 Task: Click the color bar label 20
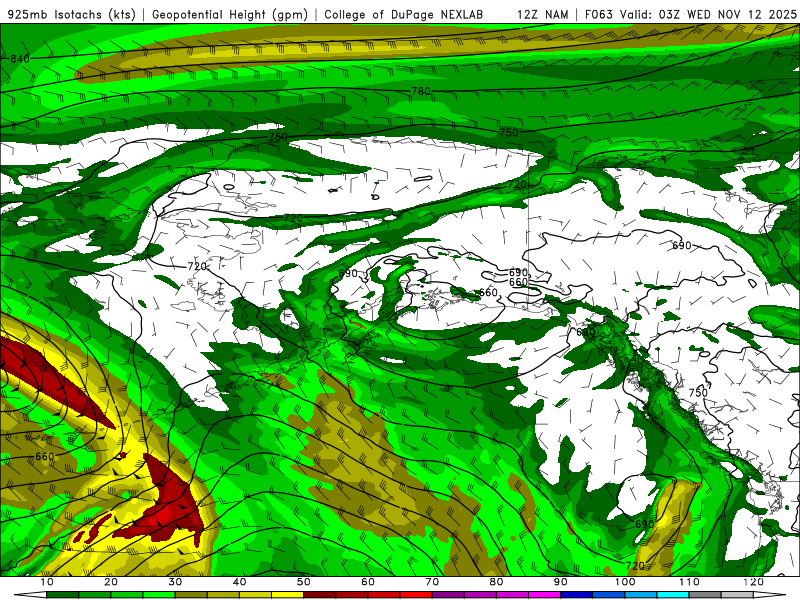111,582
